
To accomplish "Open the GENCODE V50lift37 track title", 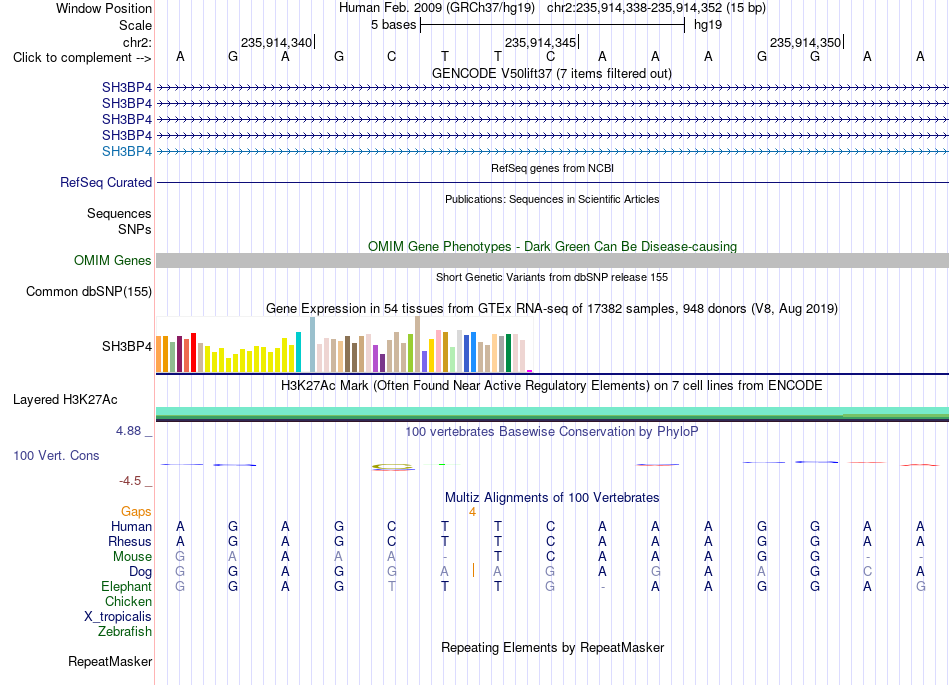I will tap(551, 74).
